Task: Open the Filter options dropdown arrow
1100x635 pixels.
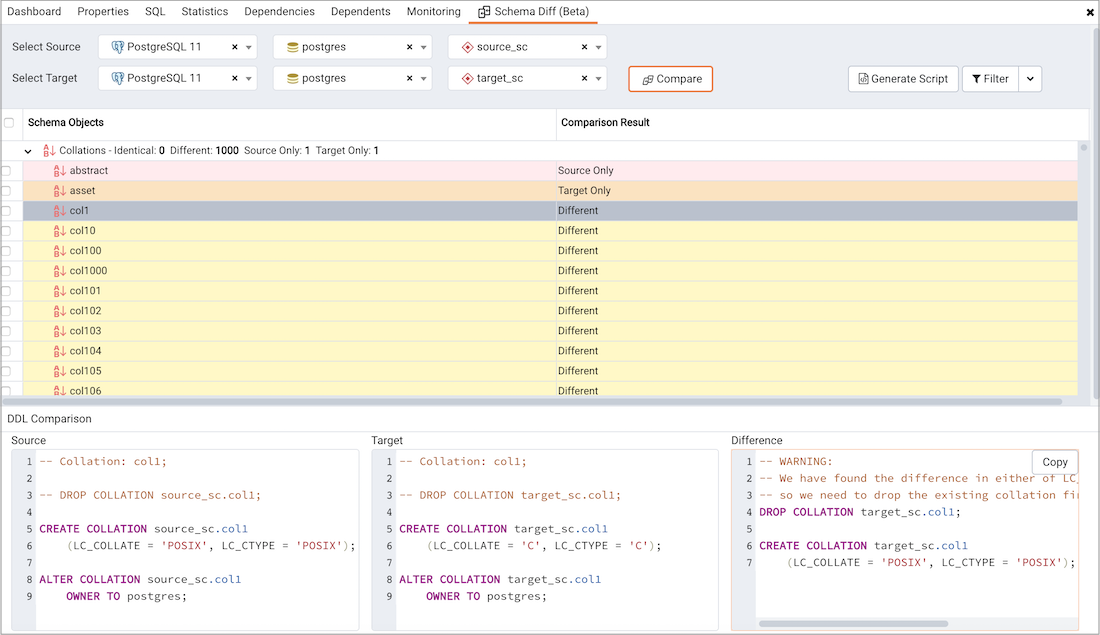Action: point(1030,79)
